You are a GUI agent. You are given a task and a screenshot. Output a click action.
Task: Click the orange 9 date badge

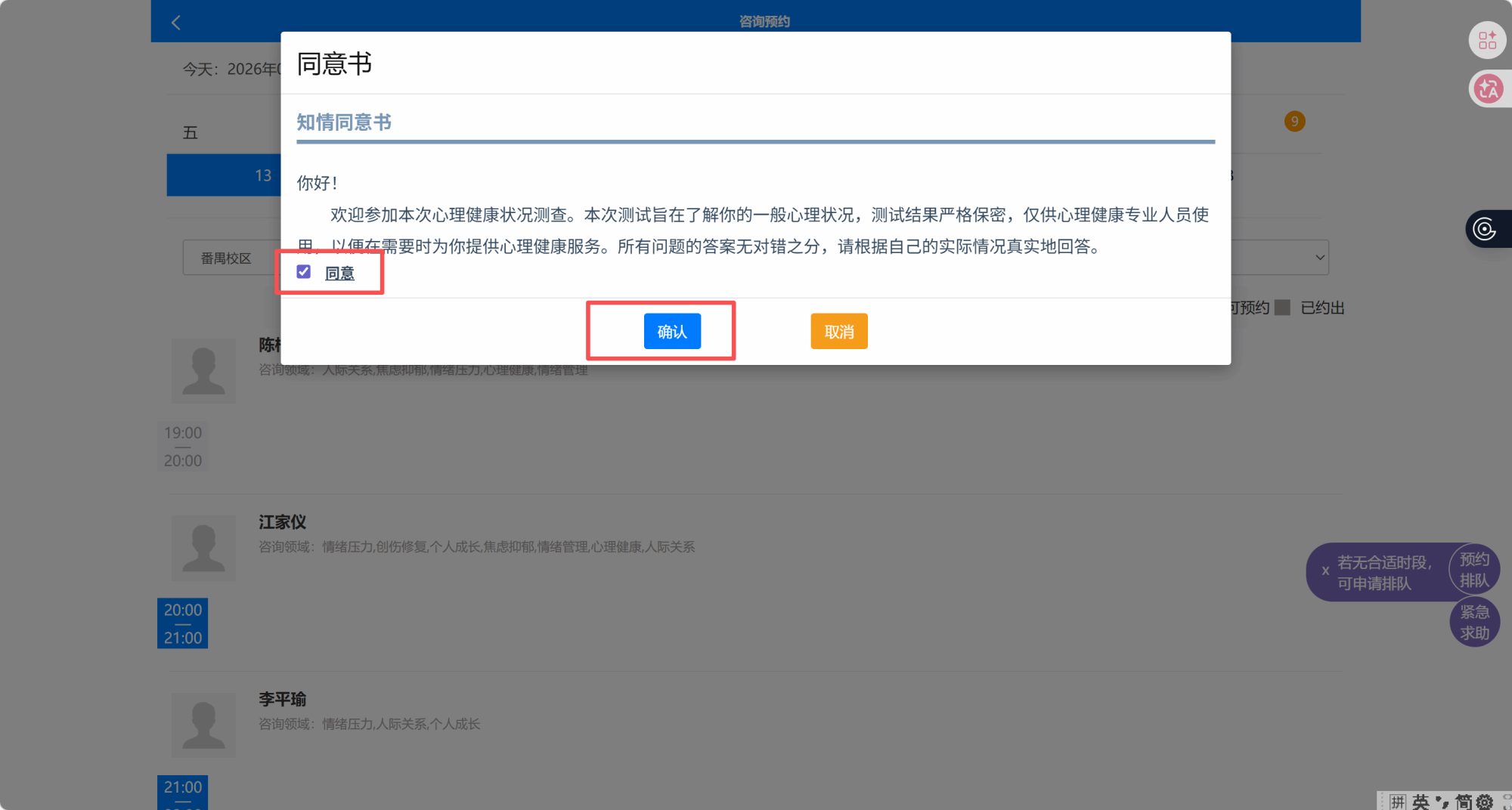pyautogui.click(x=1294, y=122)
